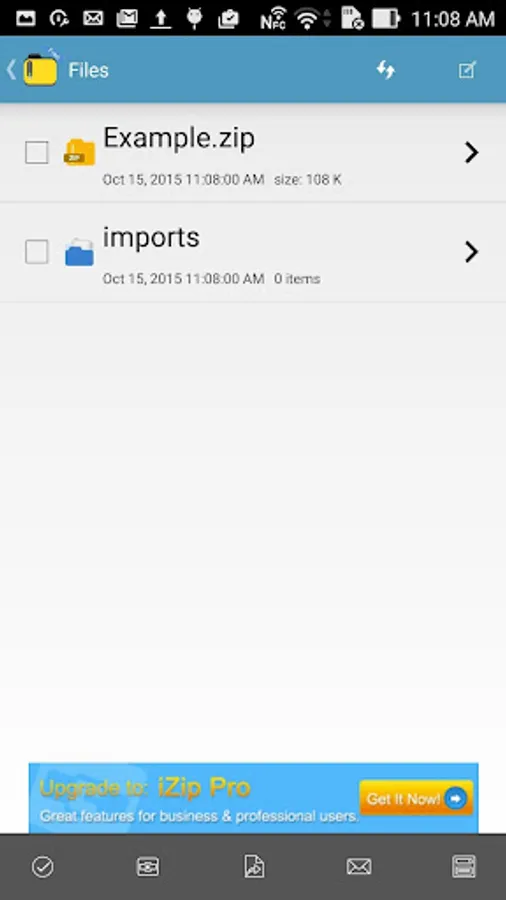Tap the blue imports folder icon
This screenshot has width=506, height=900.
point(79,252)
